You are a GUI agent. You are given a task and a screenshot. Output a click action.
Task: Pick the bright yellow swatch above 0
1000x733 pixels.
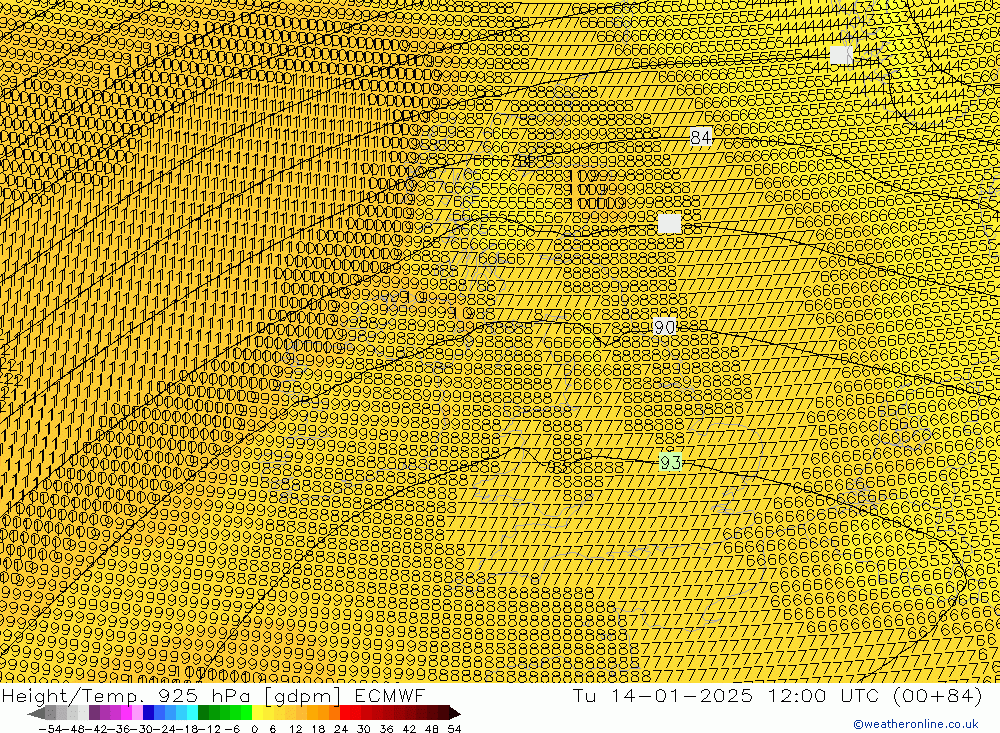pos(258,713)
